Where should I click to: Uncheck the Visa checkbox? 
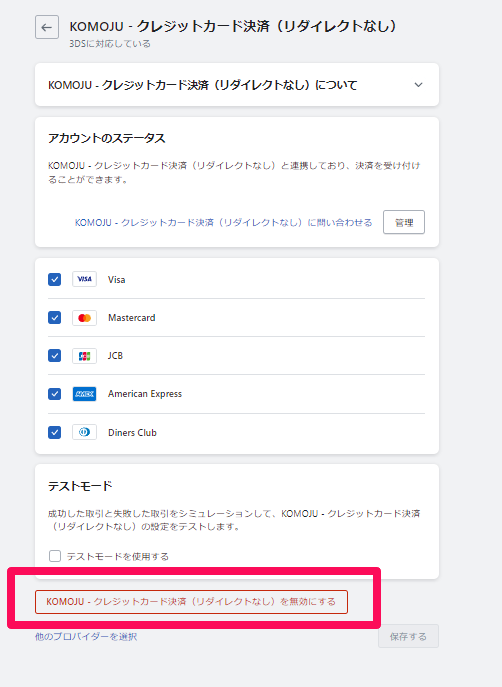pos(55,279)
